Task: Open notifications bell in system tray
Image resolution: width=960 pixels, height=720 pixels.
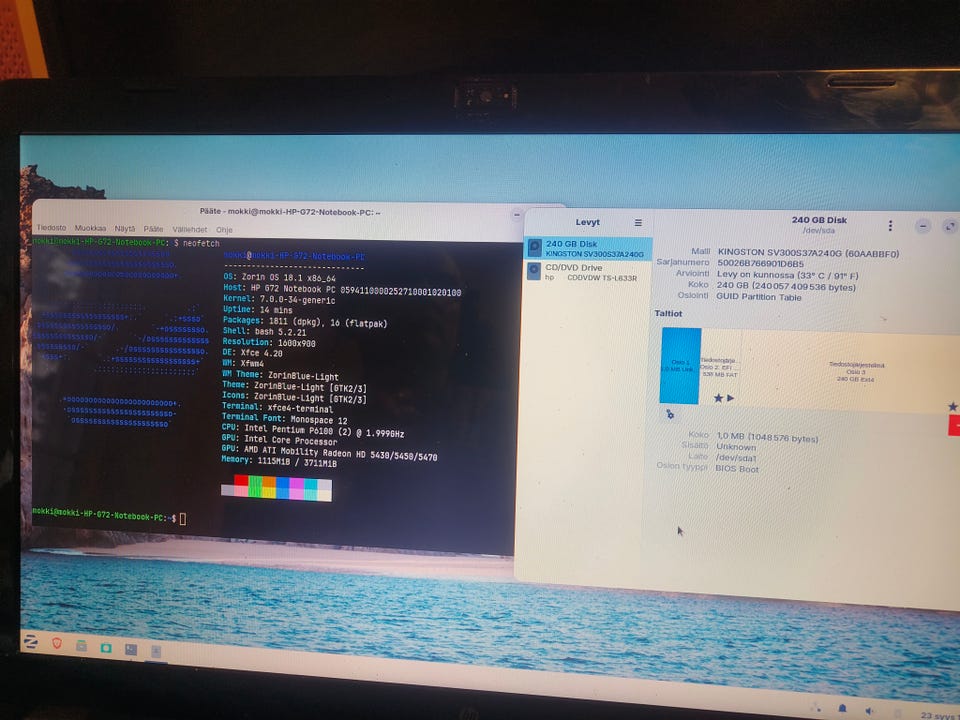Action: coord(842,708)
